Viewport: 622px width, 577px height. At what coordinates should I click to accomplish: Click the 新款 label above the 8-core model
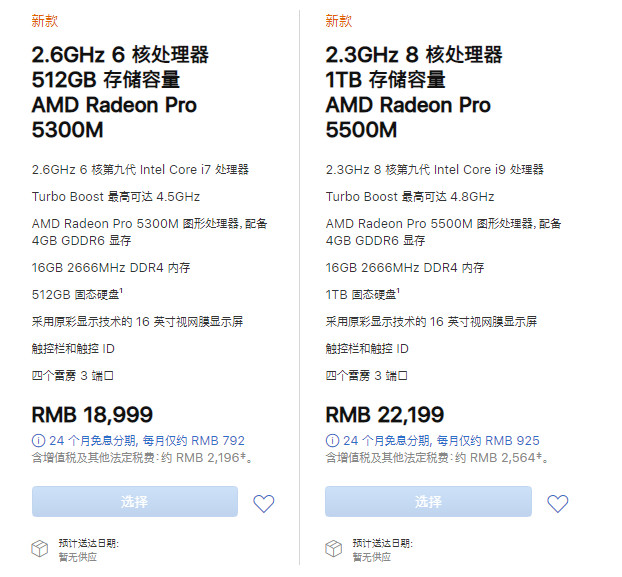point(339,21)
